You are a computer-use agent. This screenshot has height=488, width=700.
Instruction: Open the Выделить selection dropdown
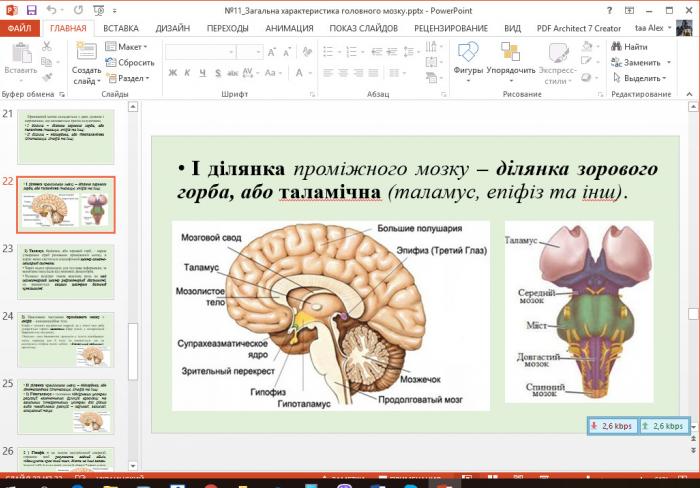(x=642, y=77)
